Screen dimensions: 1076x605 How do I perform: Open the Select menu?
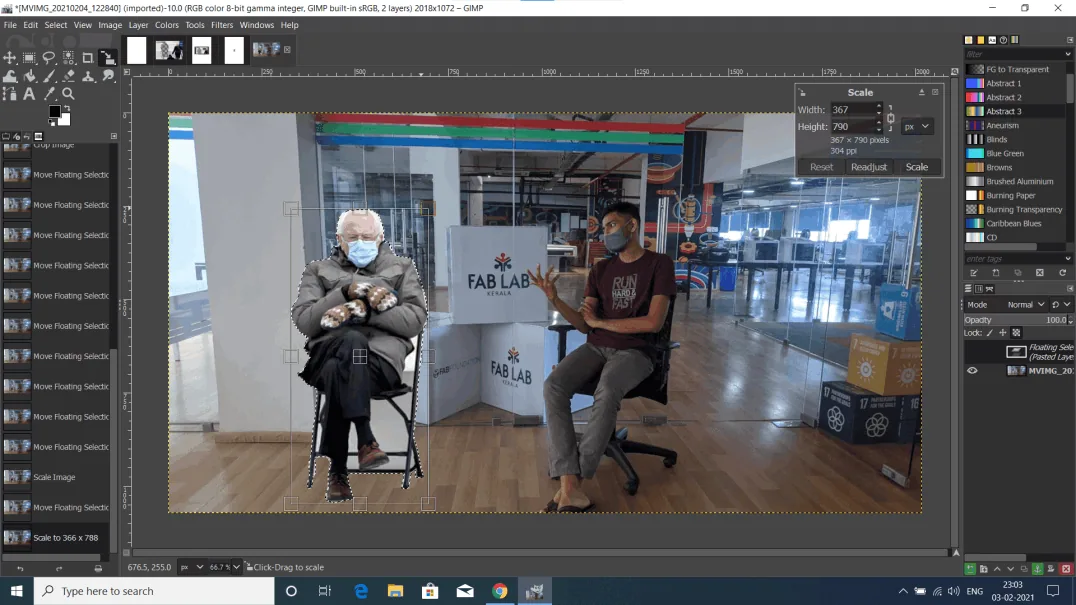(x=56, y=25)
